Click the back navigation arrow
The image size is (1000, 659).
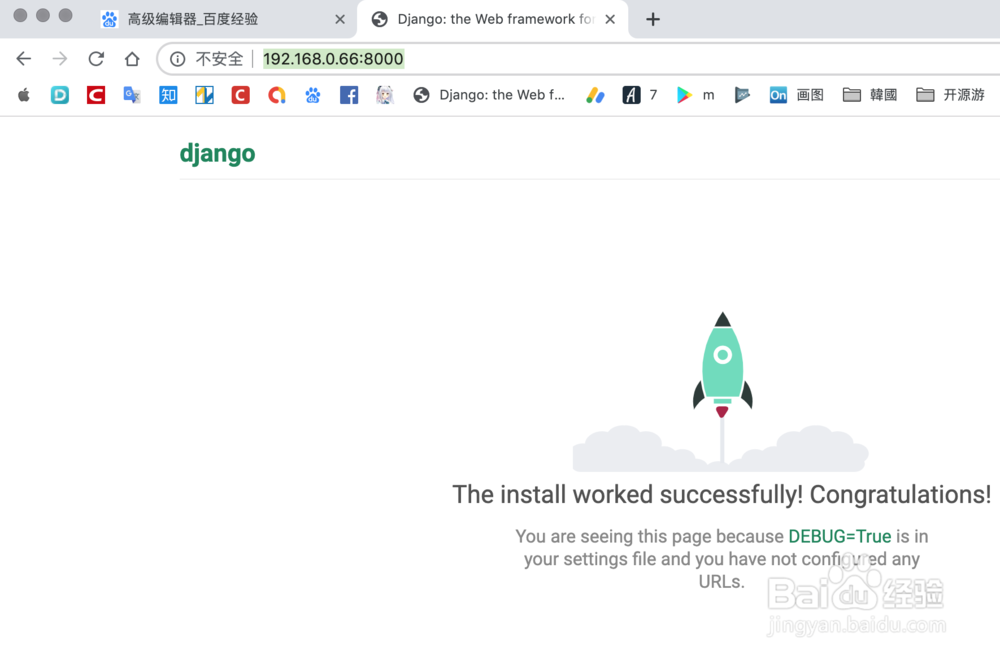pyautogui.click(x=23, y=58)
